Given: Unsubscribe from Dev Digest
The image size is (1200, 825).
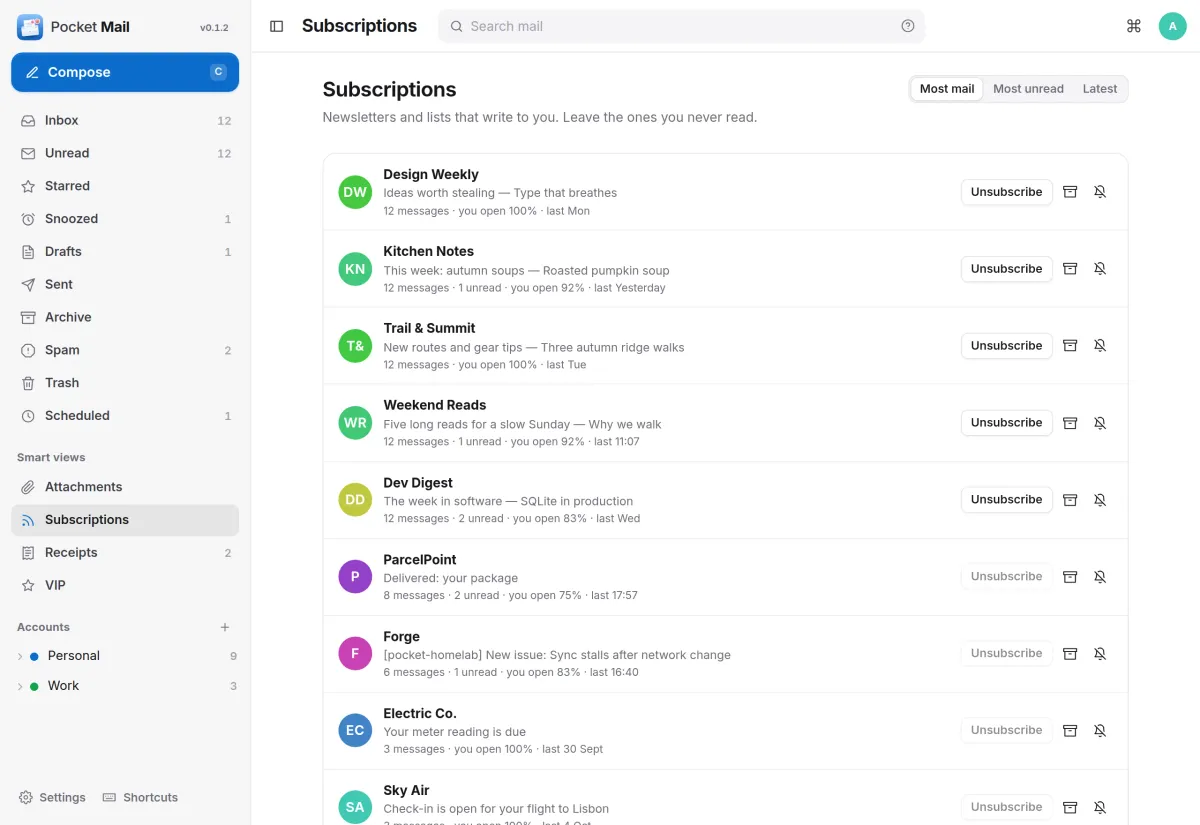Looking at the screenshot, I should pyautogui.click(x=1006, y=500).
